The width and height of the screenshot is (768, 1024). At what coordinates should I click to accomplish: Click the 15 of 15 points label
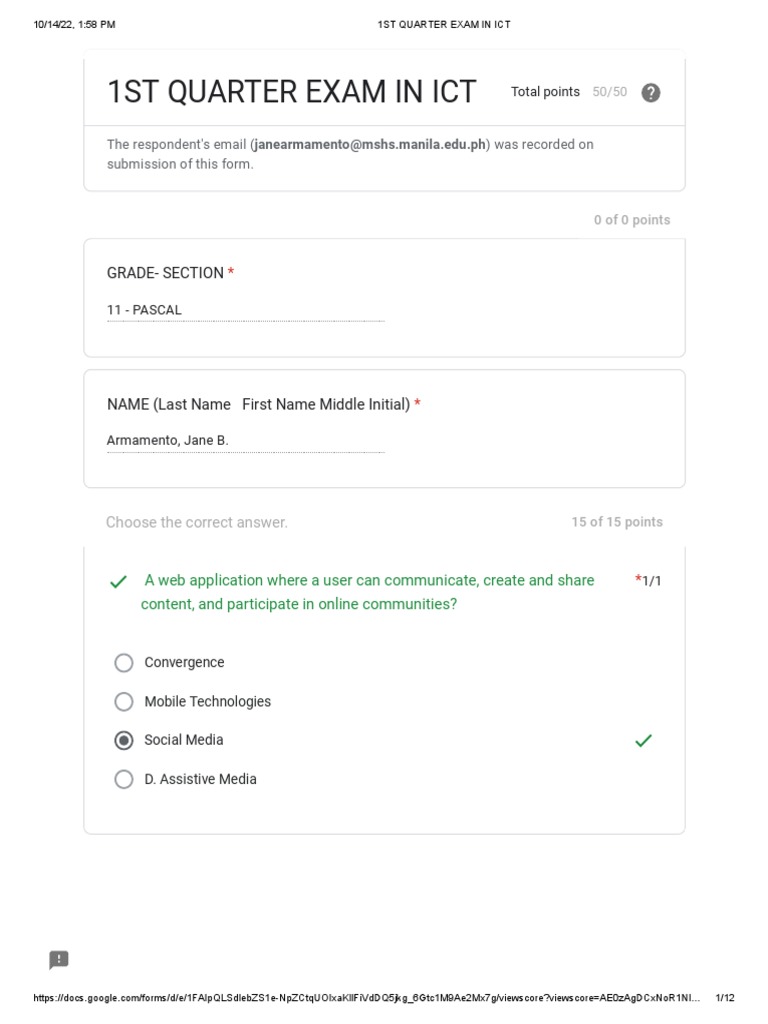coord(617,522)
